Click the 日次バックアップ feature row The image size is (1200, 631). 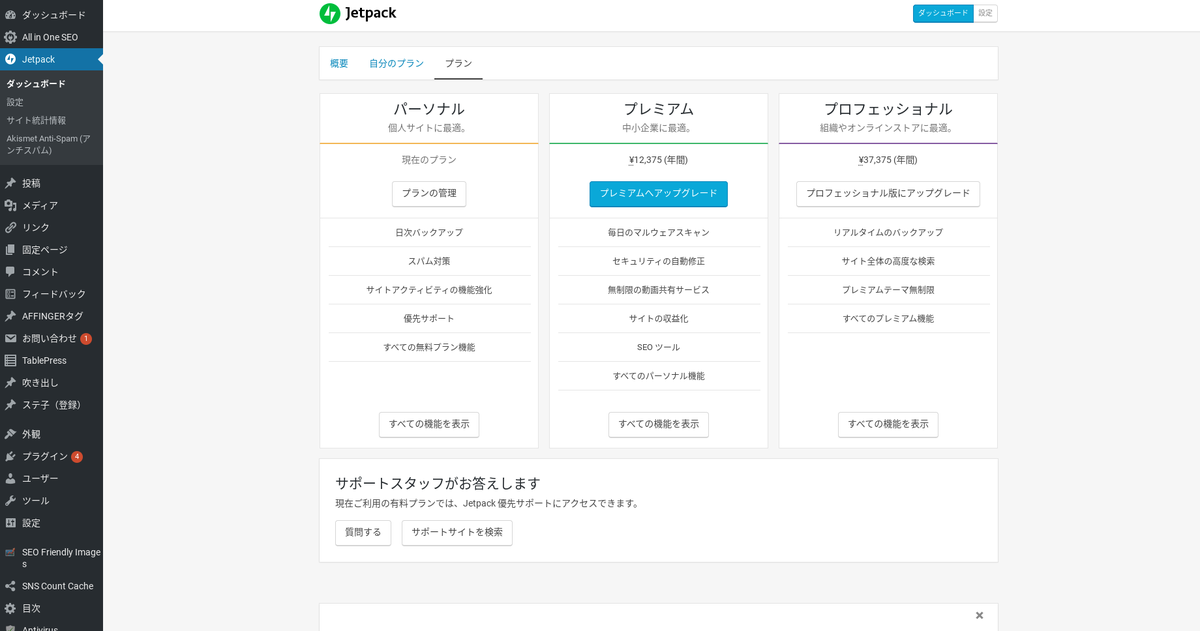tap(429, 233)
